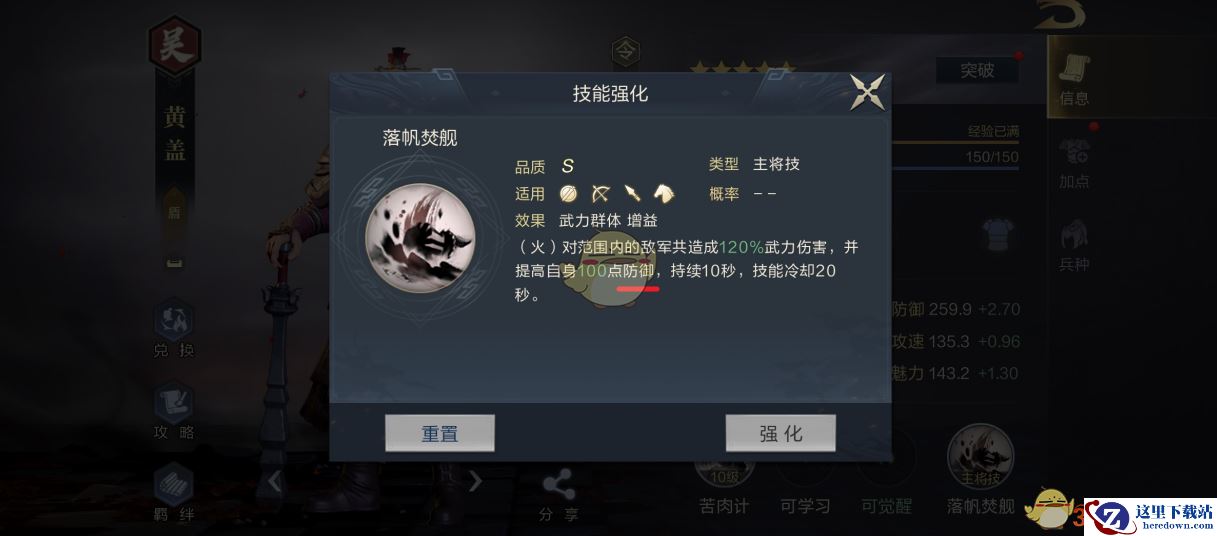The image size is (1217, 536).
Task: Tap the 兑换 hexagon icon
Action: pos(173,329)
